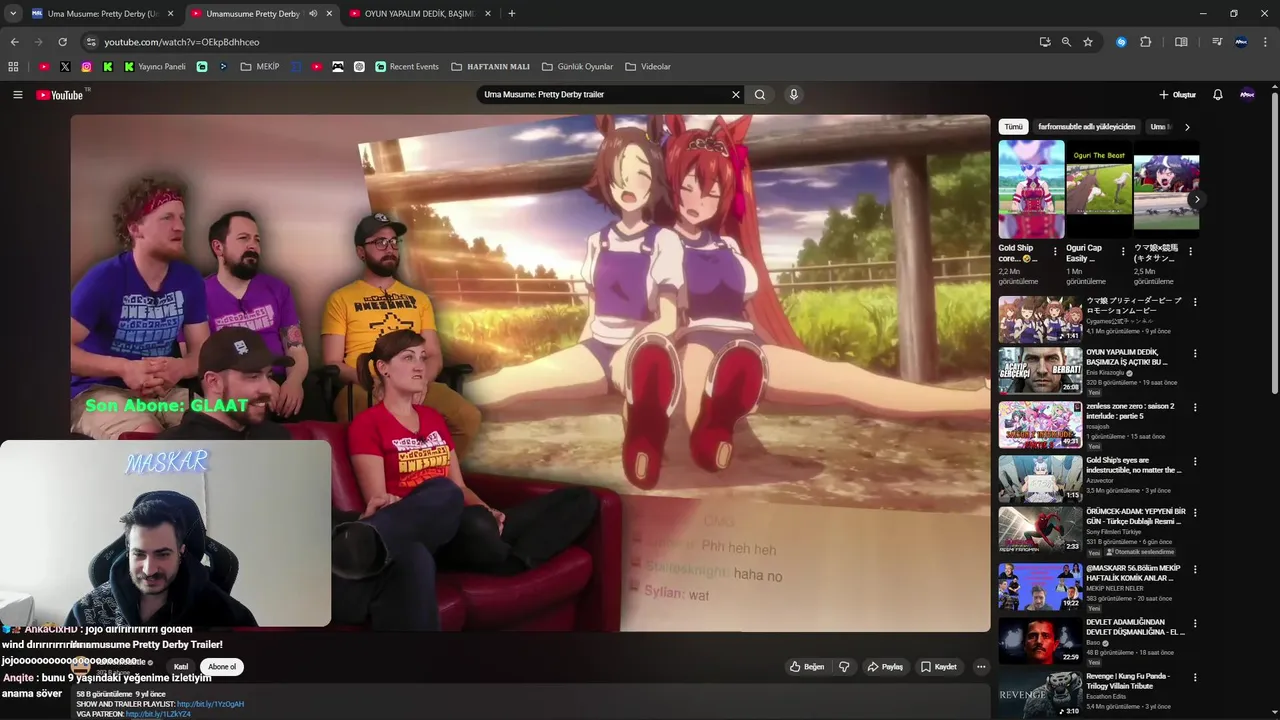Click the address bar URL field

560,42
